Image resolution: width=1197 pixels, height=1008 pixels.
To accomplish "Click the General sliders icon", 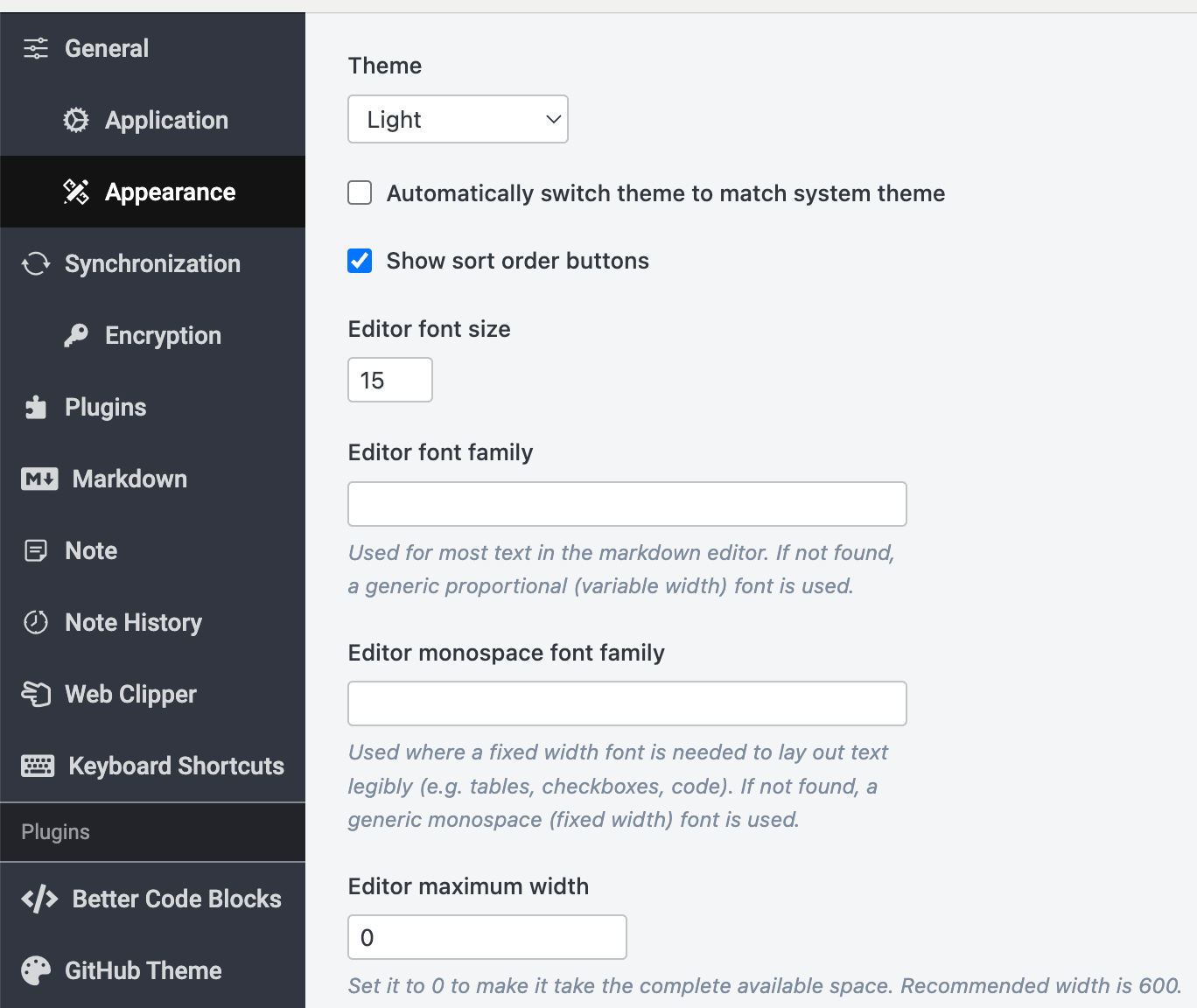I will click(x=36, y=48).
